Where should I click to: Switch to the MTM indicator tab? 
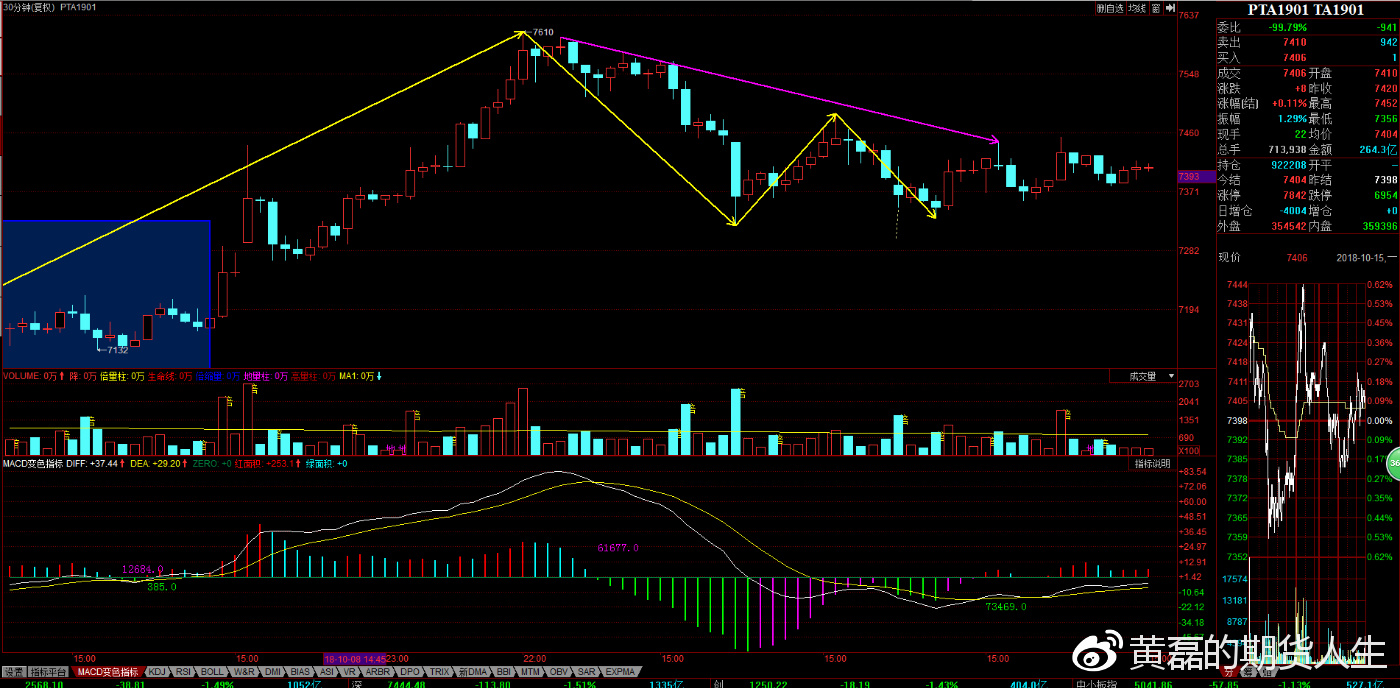(530, 672)
